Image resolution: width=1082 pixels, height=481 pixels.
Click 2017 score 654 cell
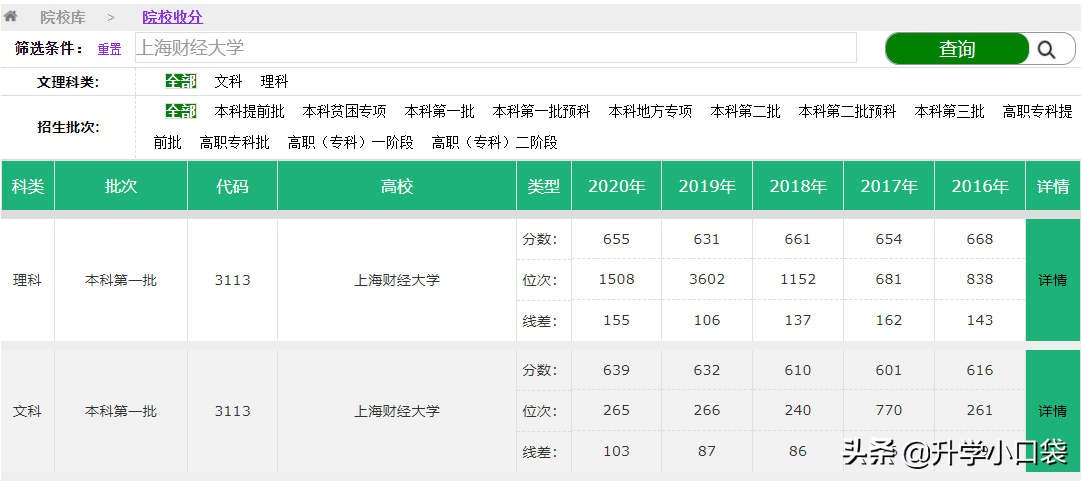pos(889,239)
